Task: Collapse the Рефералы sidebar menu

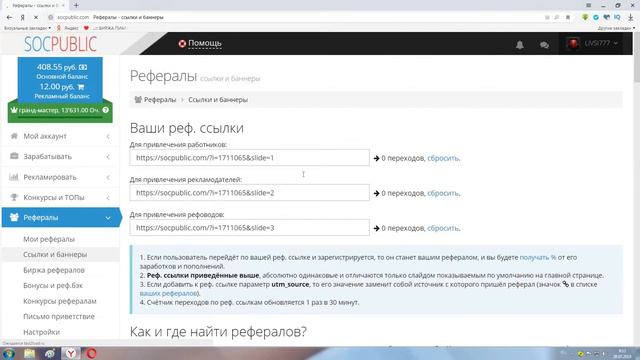Action: (x=61, y=218)
